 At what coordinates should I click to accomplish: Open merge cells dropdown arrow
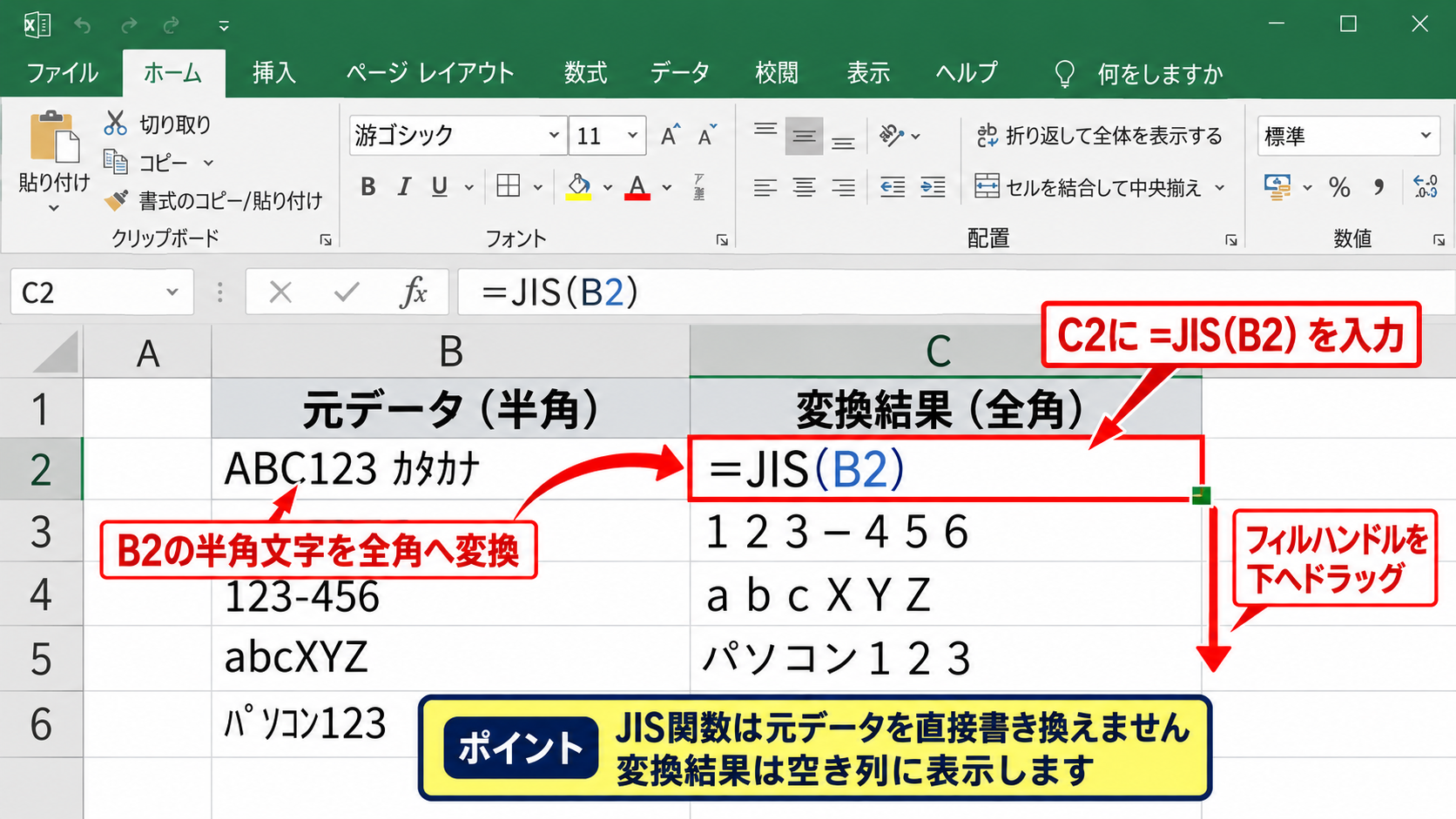coord(1220,187)
